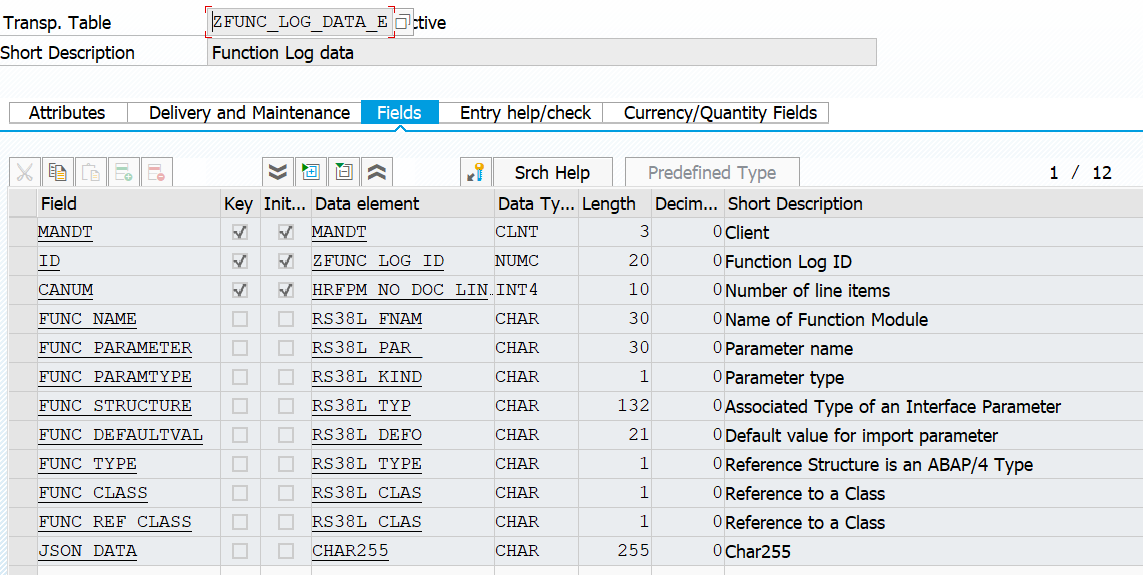Click 'Name of Function Module' description
This screenshot has width=1143, height=575.
(x=827, y=319)
